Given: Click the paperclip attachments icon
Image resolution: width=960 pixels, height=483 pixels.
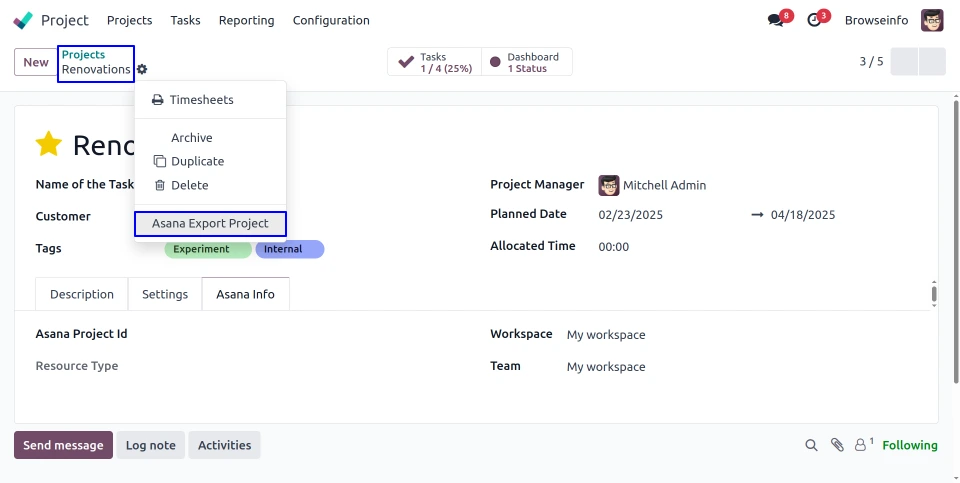Looking at the screenshot, I should [x=838, y=445].
